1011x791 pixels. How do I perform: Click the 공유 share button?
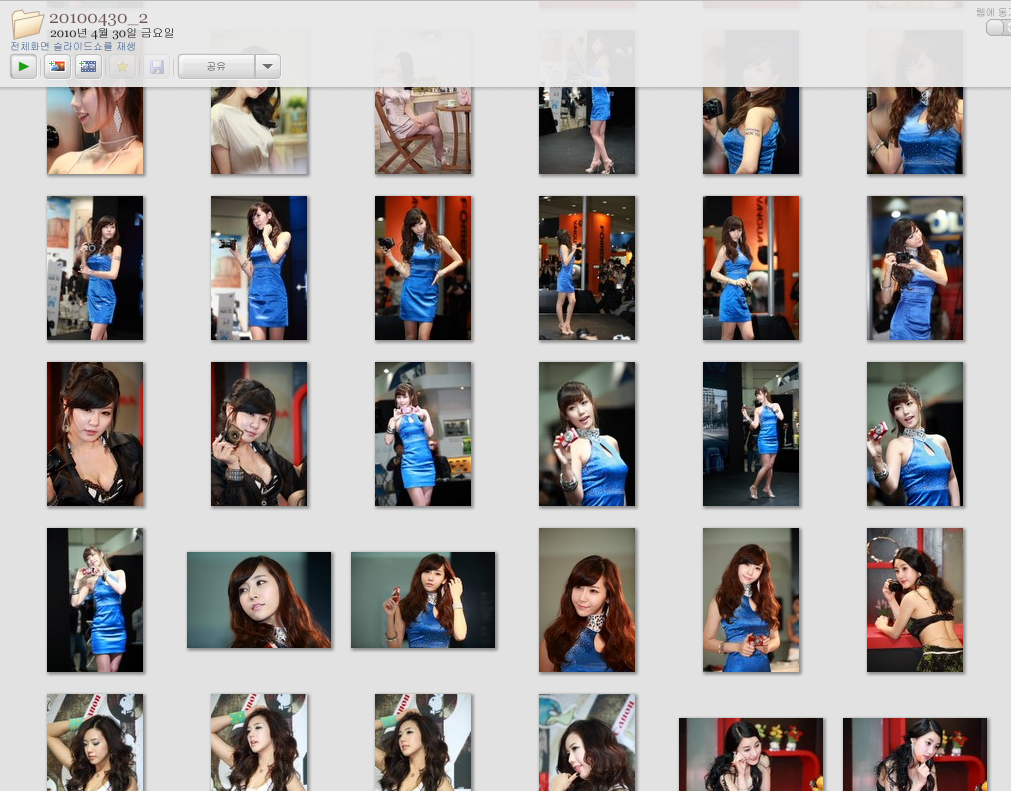pos(216,66)
